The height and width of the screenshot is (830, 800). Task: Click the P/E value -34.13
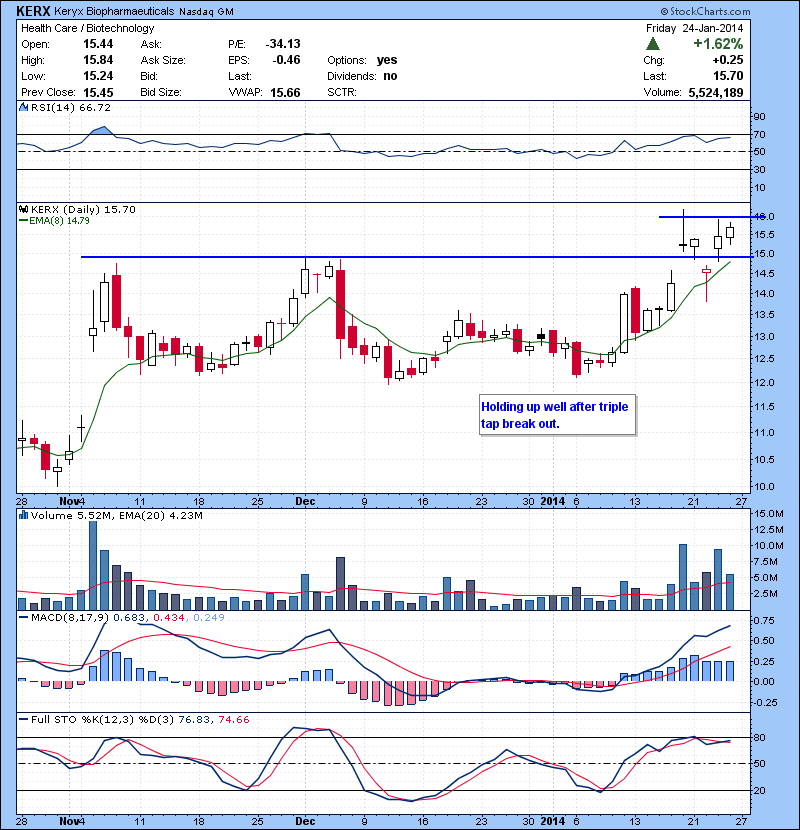(283, 44)
